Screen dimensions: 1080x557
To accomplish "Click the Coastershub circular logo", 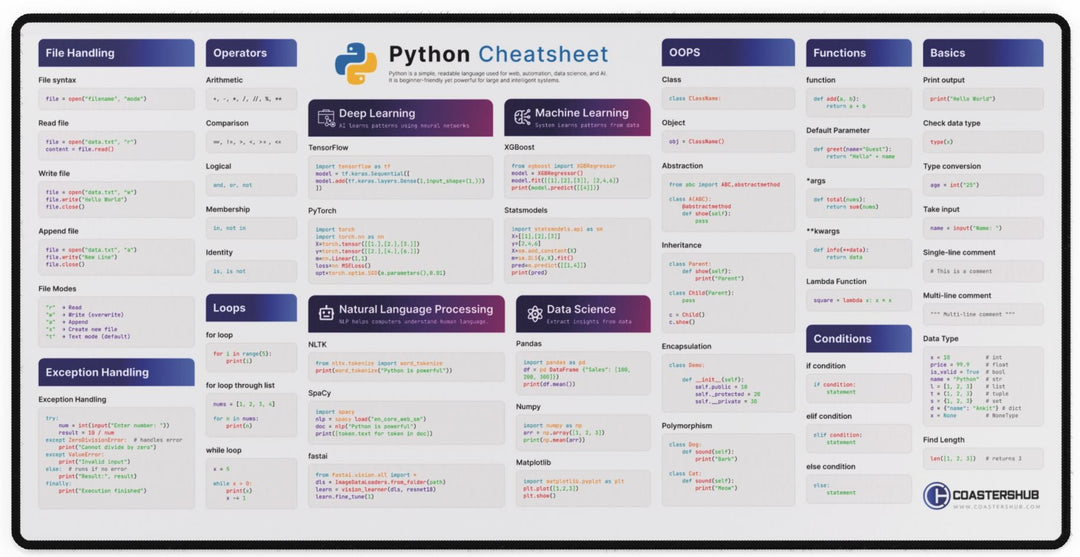I will click(936, 495).
